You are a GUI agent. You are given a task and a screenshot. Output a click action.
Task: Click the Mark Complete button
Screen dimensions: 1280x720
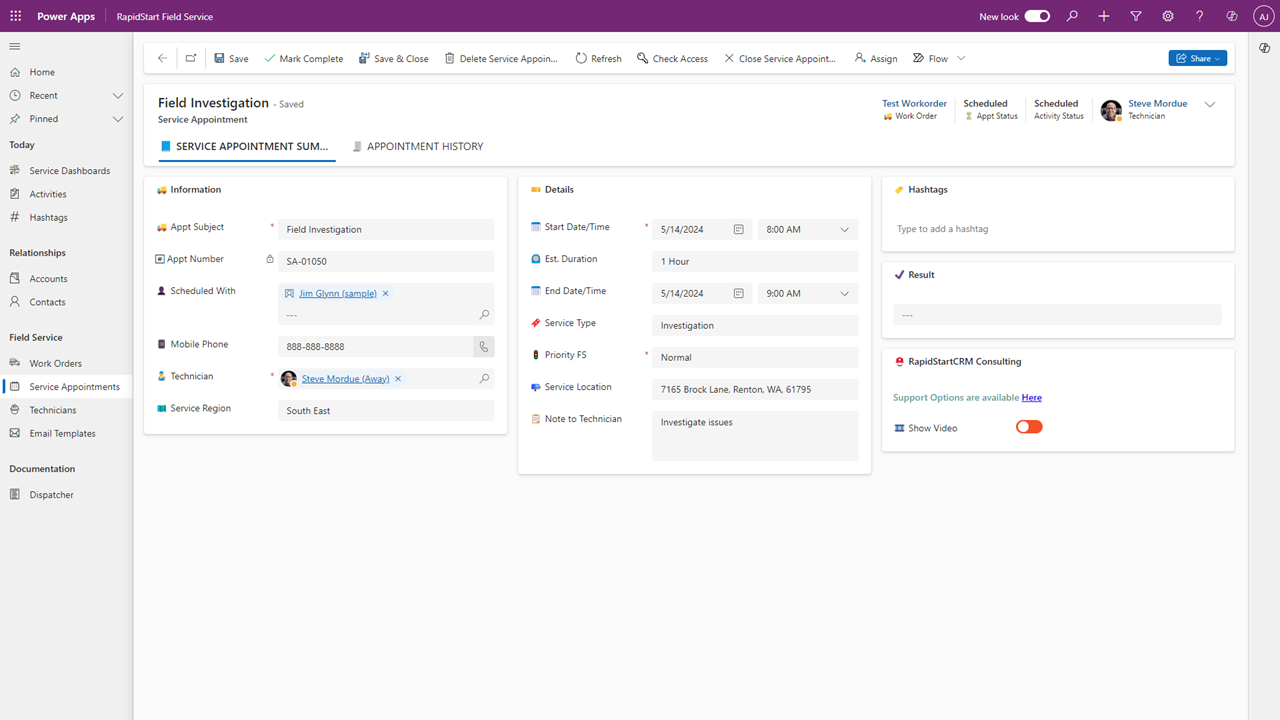303,58
